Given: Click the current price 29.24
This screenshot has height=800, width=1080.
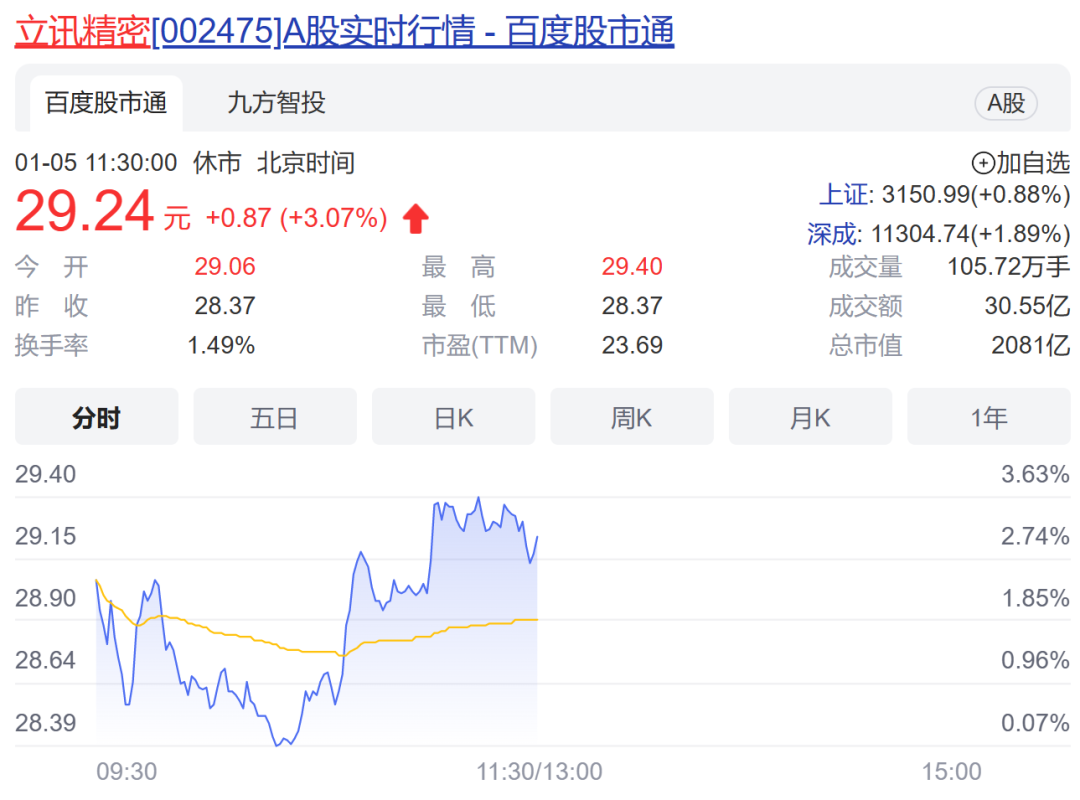Looking at the screenshot, I should [85, 212].
